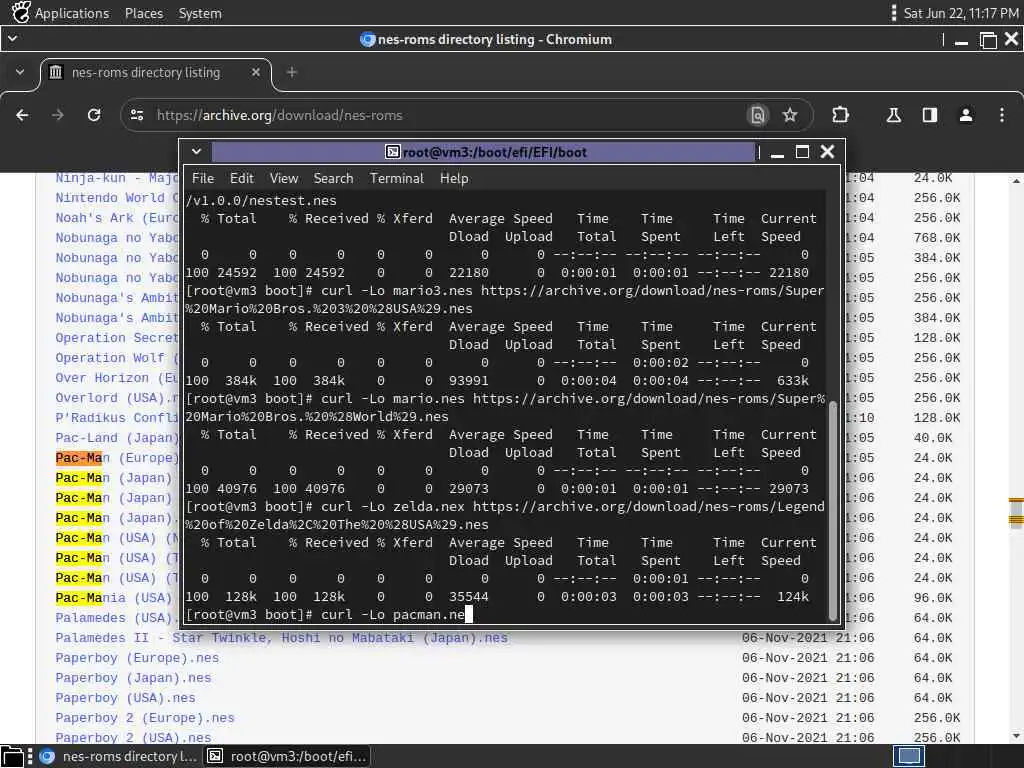This screenshot has width=1024, height=768.
Task: Open P'Radikus Conflict ROM link
Action: point(116,418)
